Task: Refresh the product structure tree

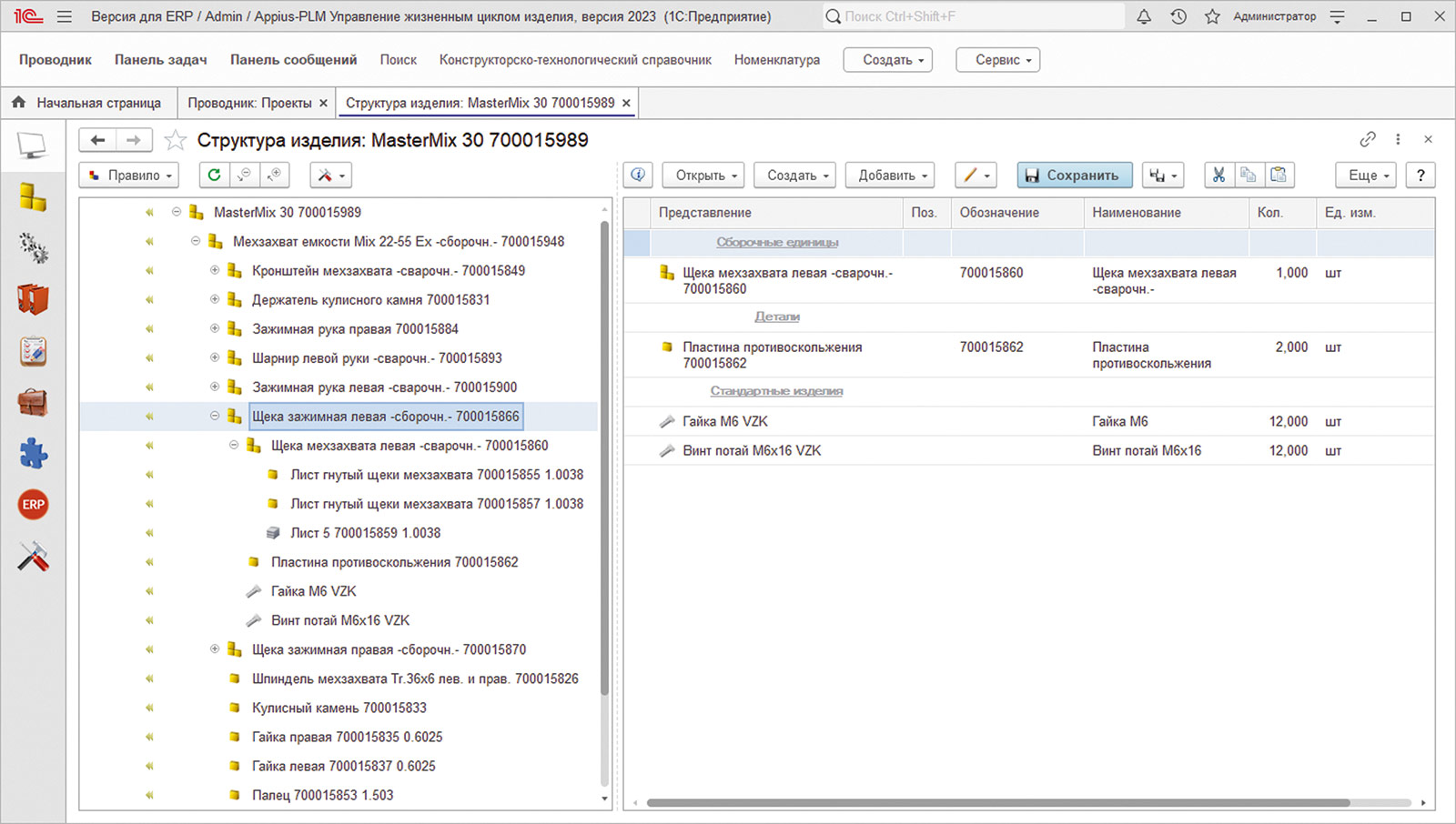Action: [214, 175]
